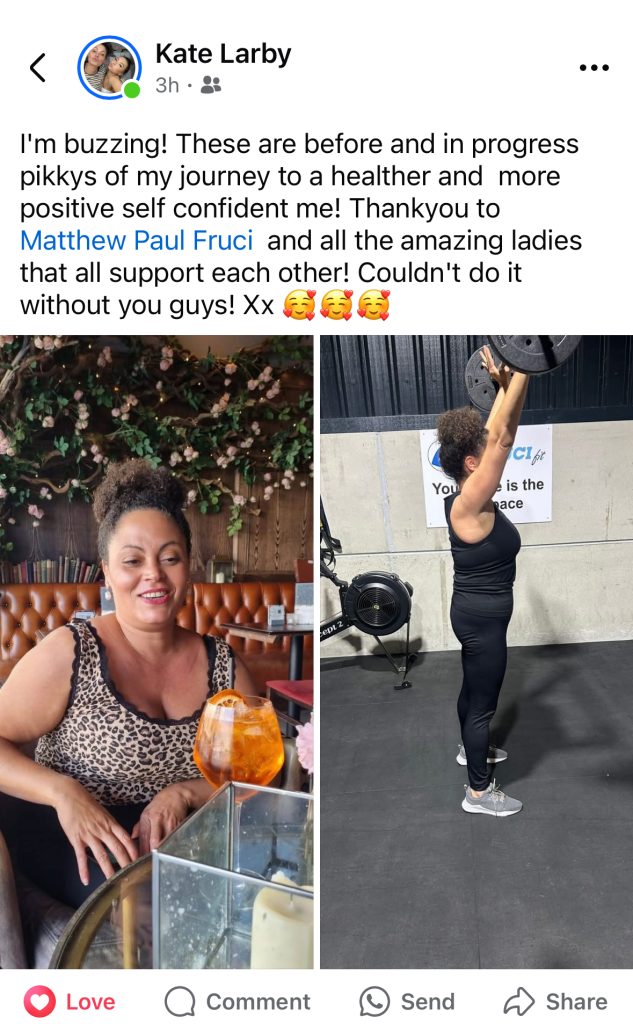The image size is (633, 1024).
Task: Tap the 3h post timestamp
Action: pos(167,85)
